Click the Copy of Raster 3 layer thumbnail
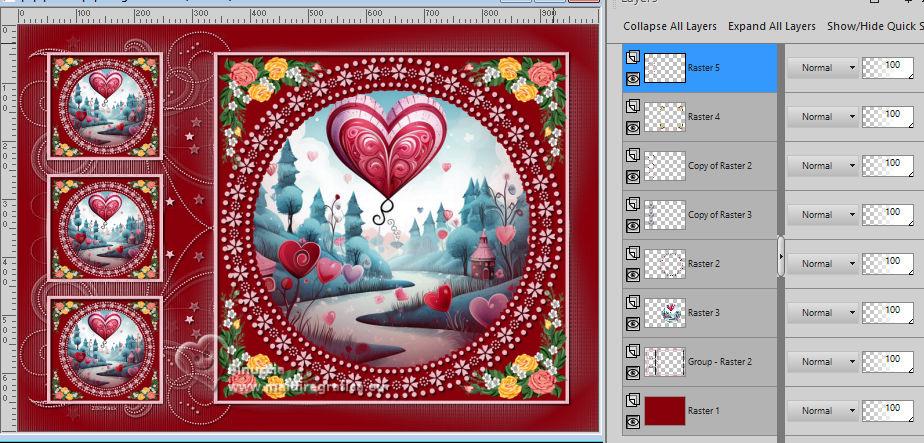 click(665, 214)
